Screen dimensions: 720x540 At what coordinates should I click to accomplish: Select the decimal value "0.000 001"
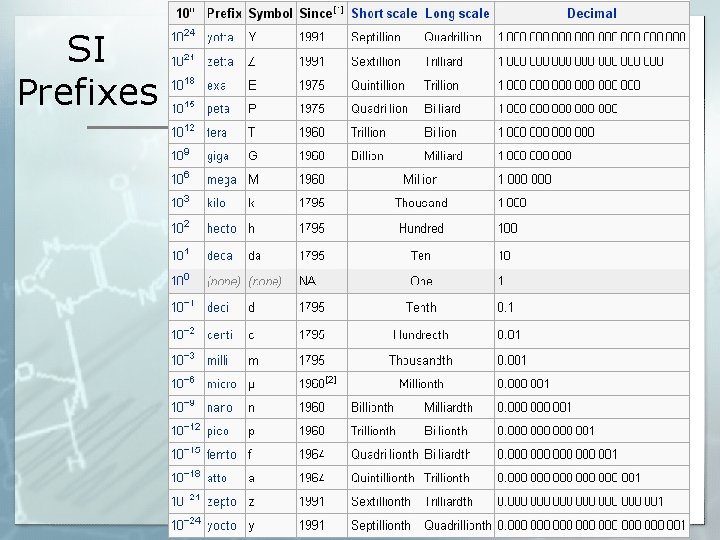tap(523, 384)
